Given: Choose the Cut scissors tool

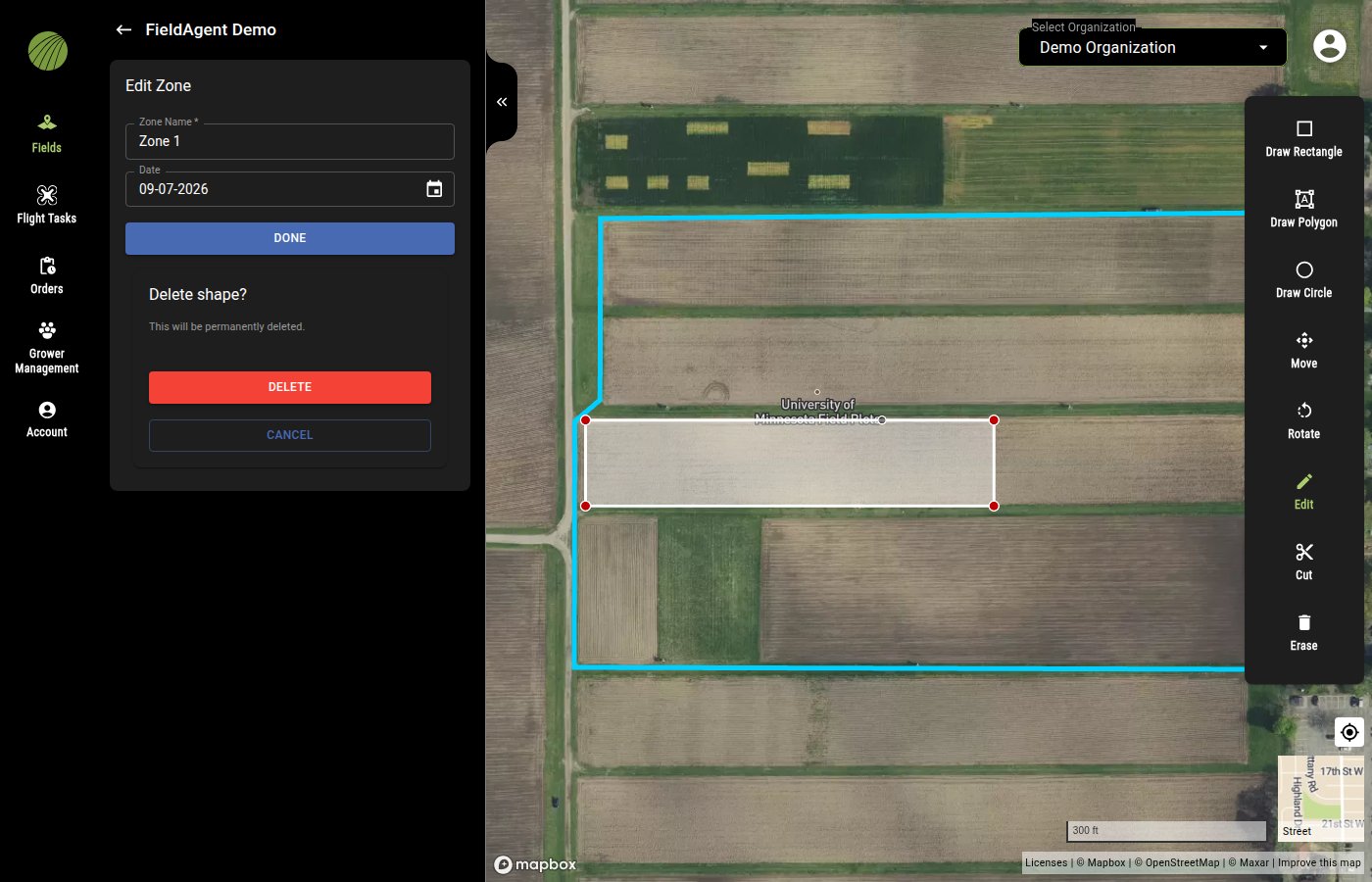Looking at the screenshot, I should (1303, 563).
